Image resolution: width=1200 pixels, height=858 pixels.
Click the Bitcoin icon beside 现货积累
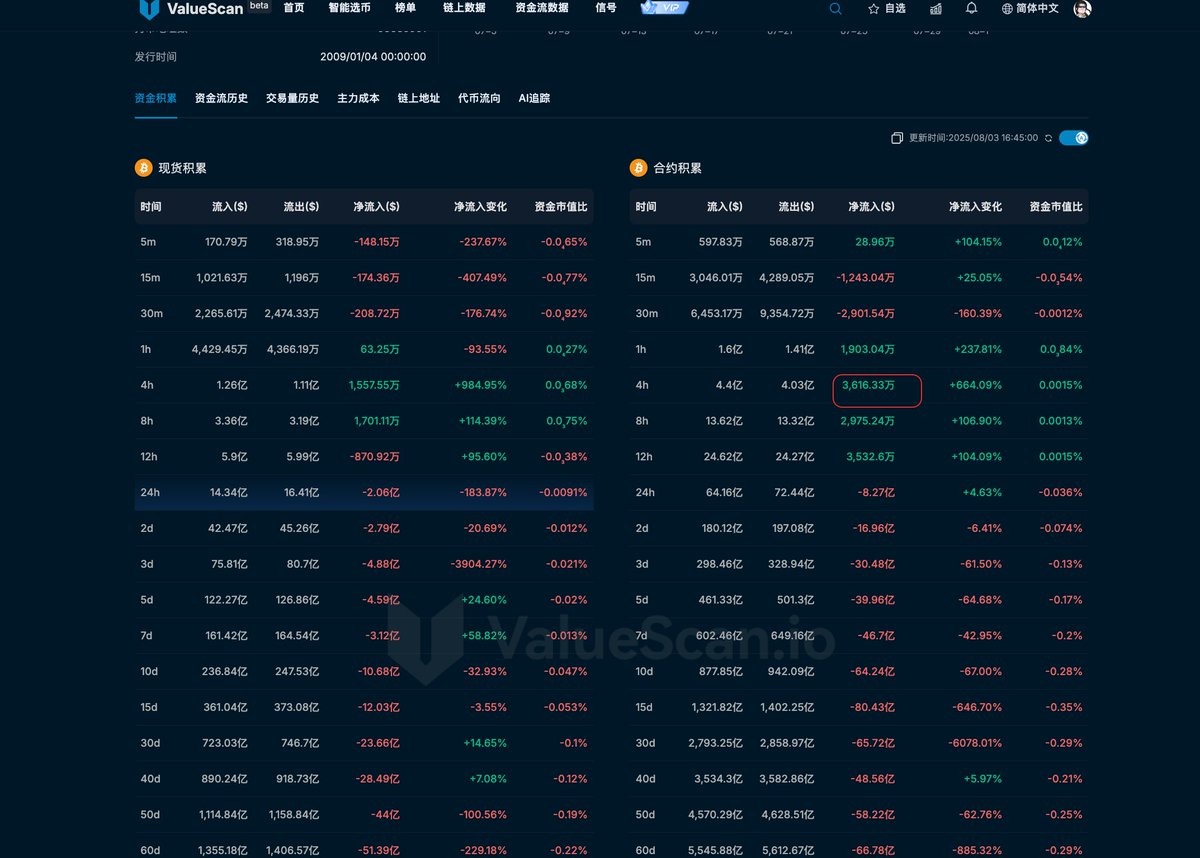tap(143, 168)
